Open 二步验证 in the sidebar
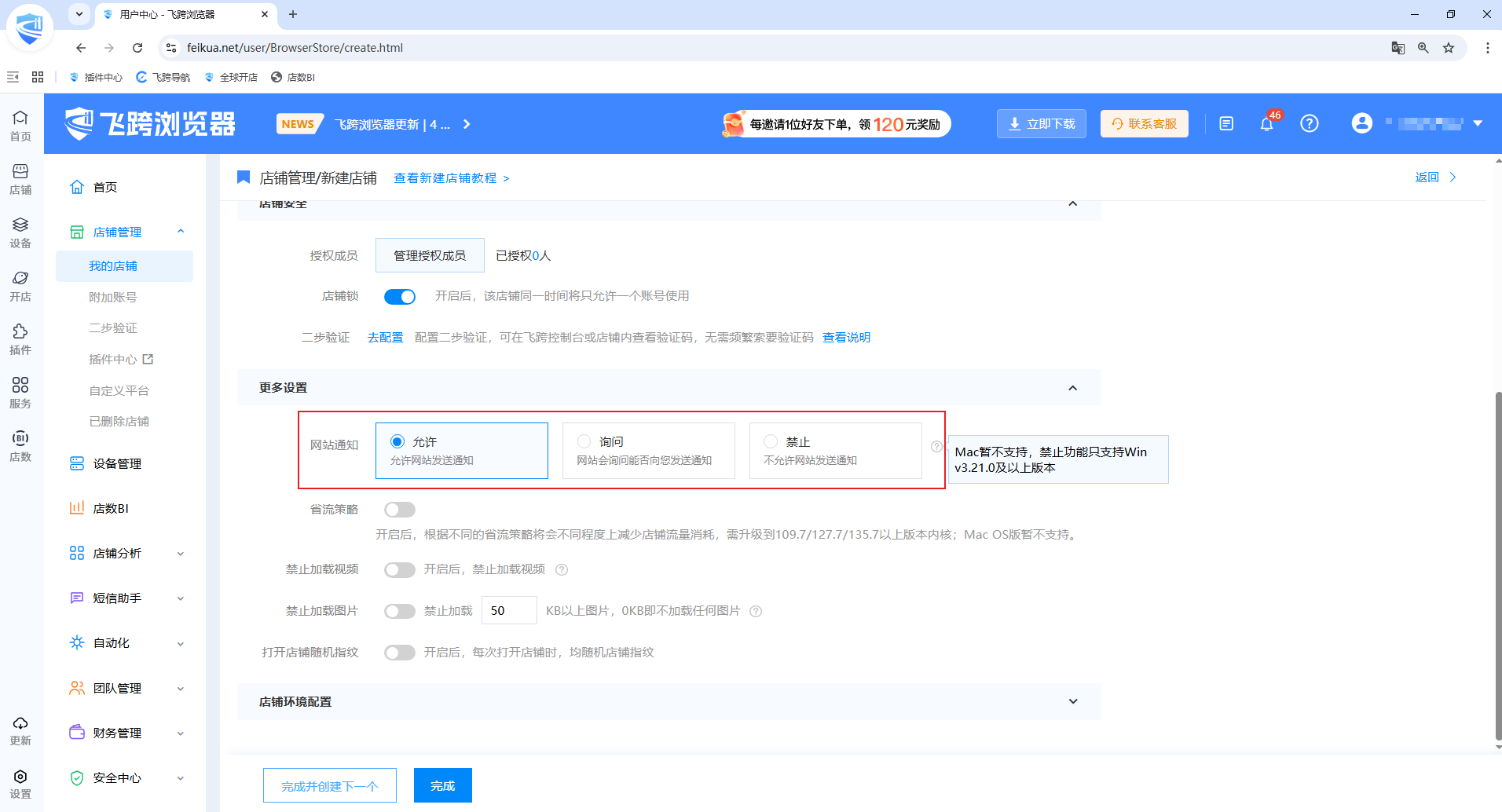The width and height of the screenshot is (1502, 812). [113, 328]
